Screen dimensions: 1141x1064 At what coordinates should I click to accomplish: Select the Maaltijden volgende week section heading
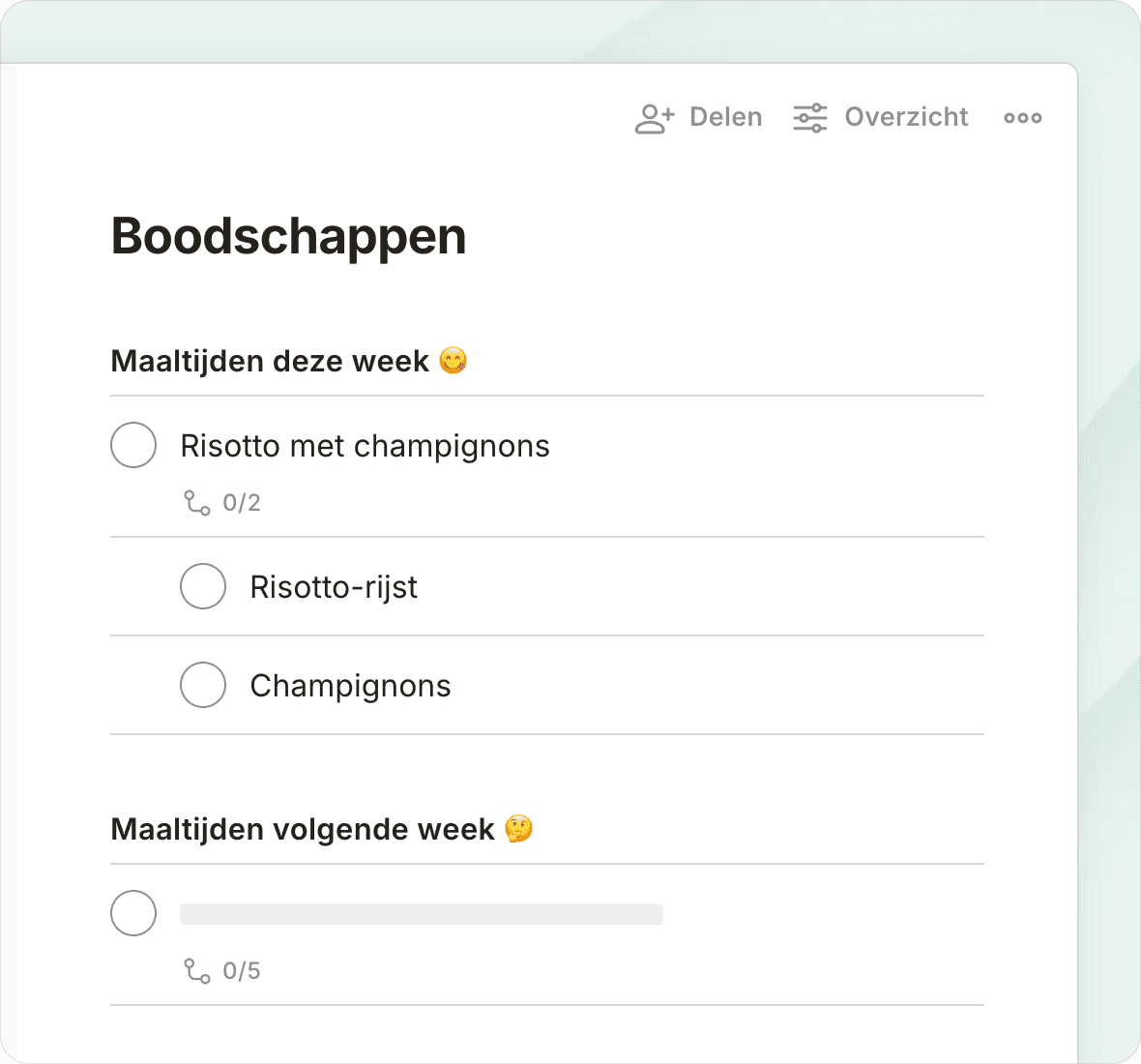(303, 829)
